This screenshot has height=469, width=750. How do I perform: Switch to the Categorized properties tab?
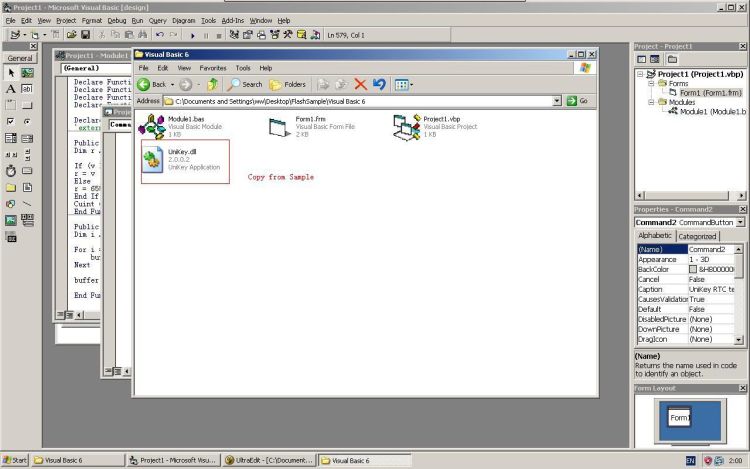[x=697, y=236]
